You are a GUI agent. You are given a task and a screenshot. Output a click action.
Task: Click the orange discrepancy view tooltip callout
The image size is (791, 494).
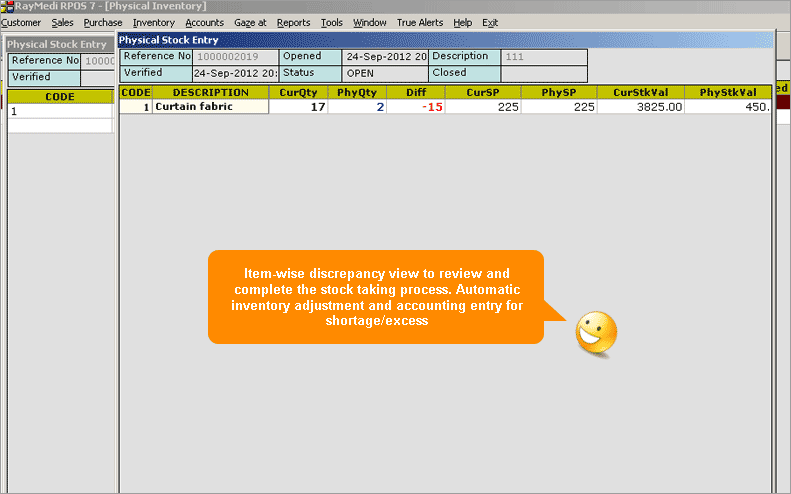(375, 297)
